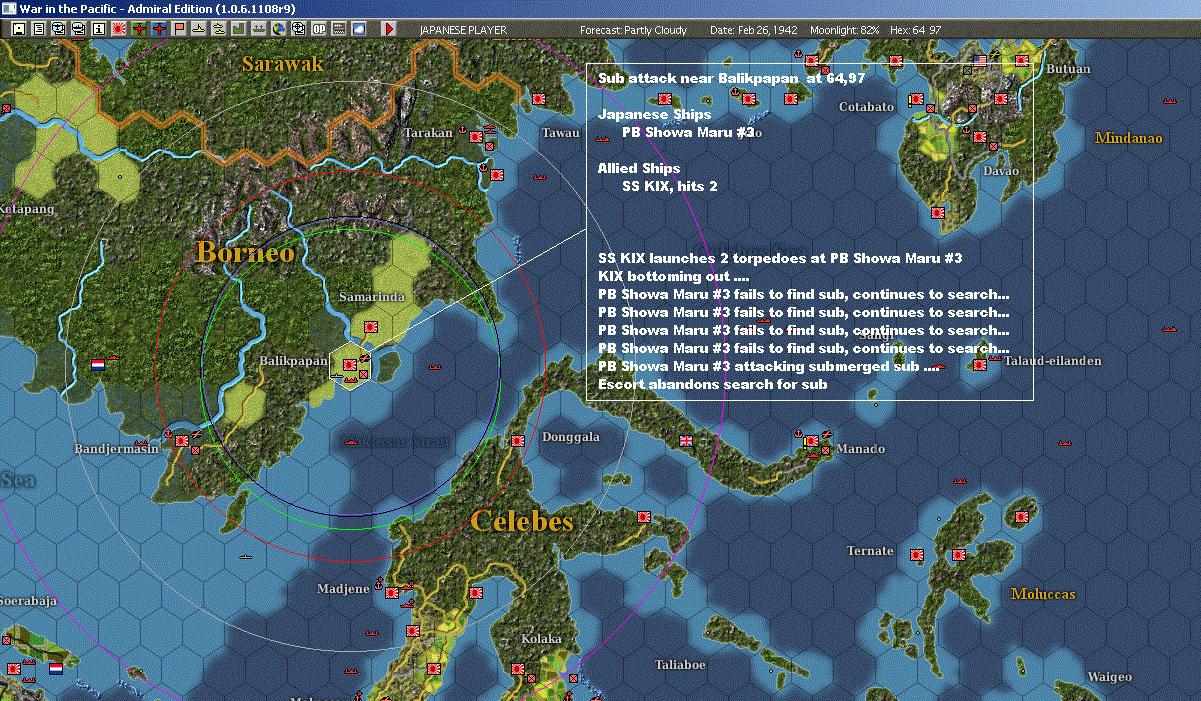Select the Japanese flag at Donggala
Viewport: 1201px width, 701px height.
point(518,441)
